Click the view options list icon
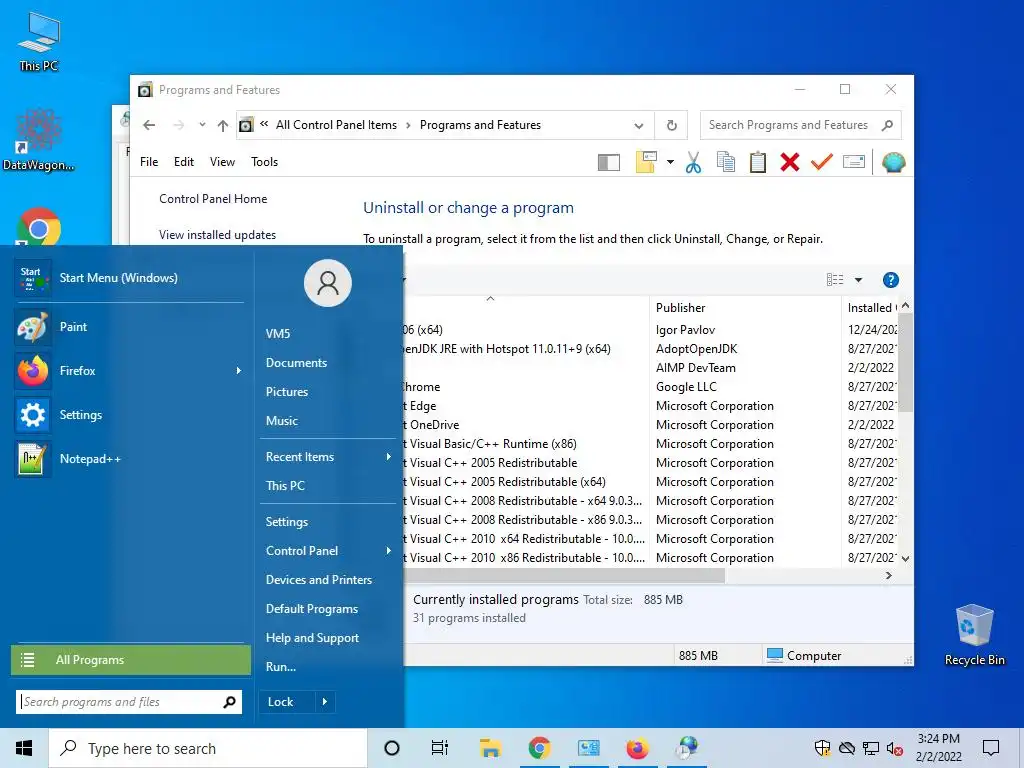This screenshot has height=768, width=1024. click(x=835, y=280)
